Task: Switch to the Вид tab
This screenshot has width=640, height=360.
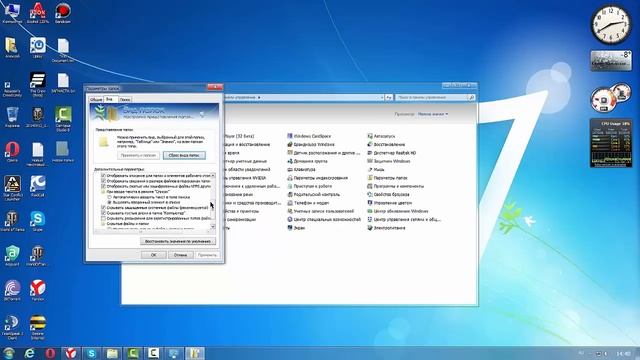Action: point(109,99)
